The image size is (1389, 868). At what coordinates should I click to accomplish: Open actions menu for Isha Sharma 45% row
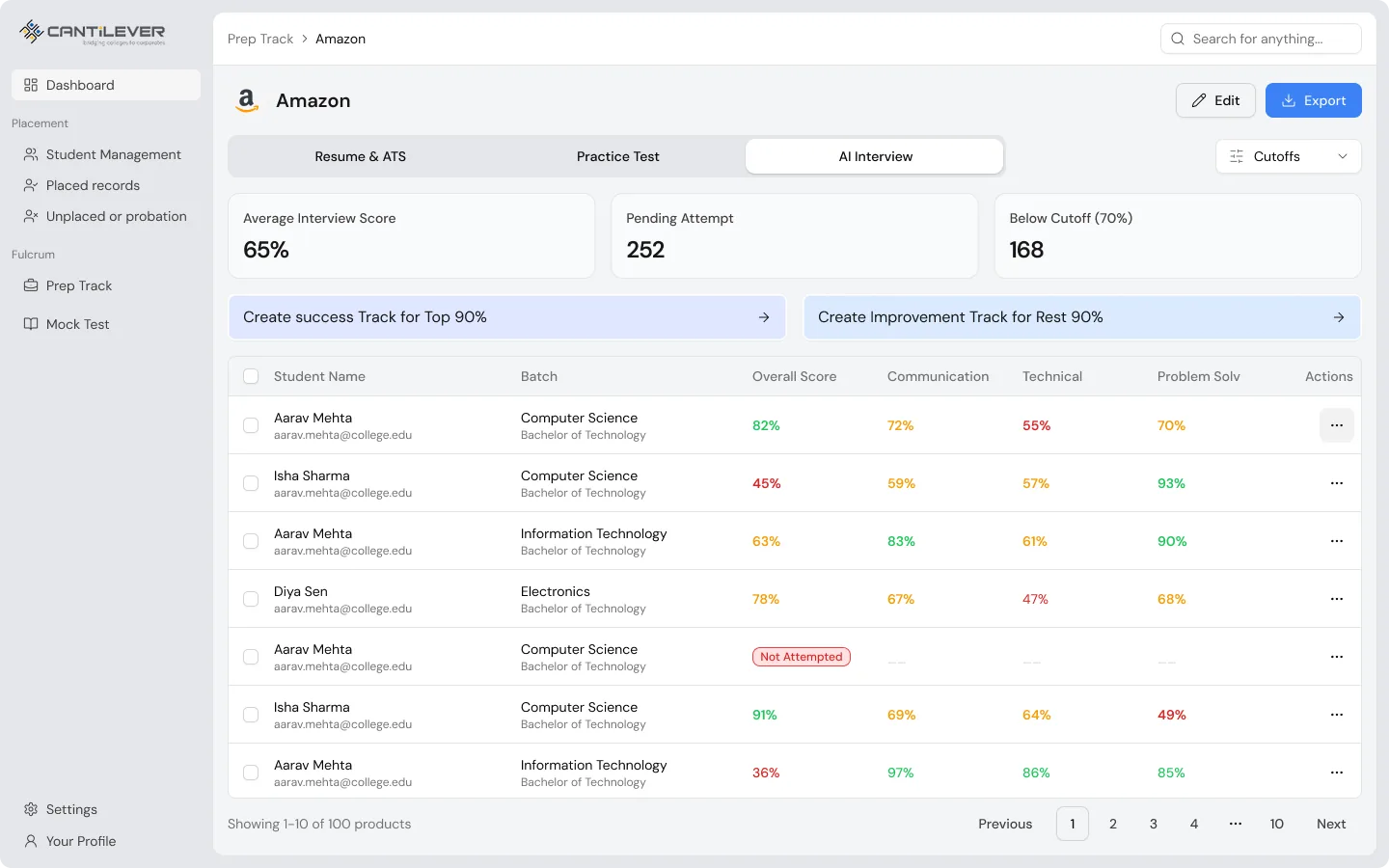click(x=1337, y=483)
